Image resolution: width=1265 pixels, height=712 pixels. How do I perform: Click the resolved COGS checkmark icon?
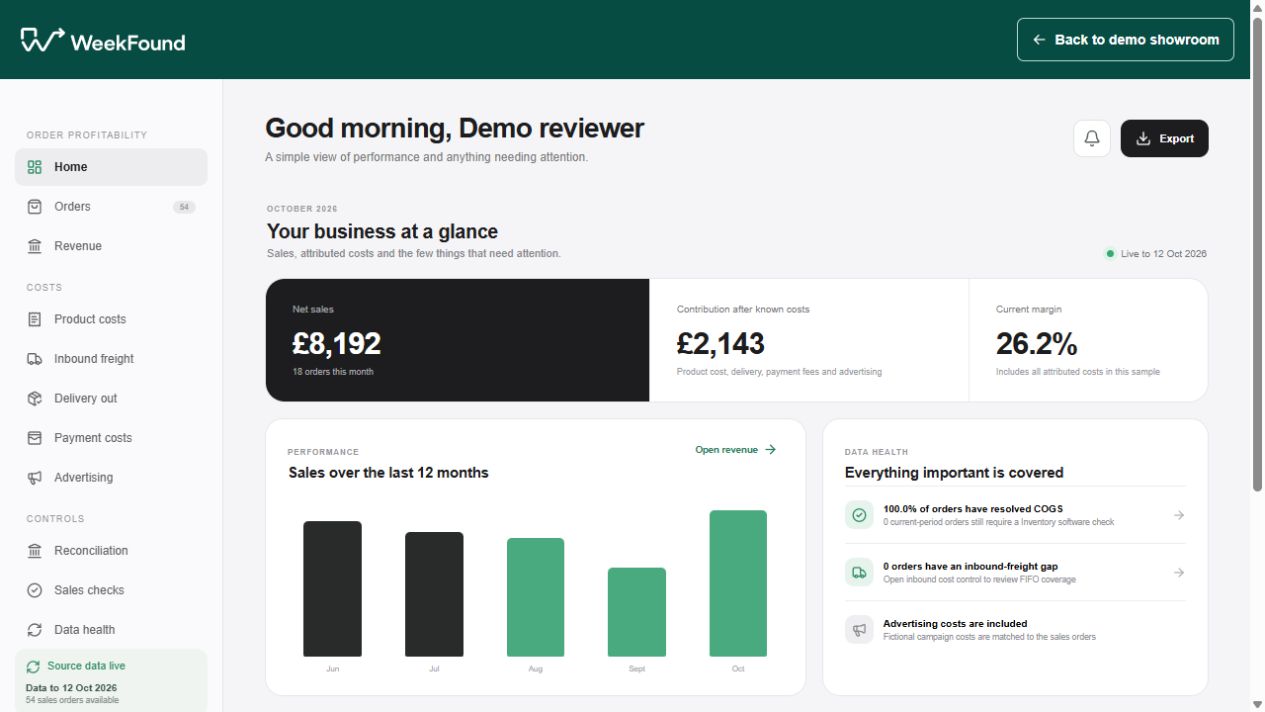[x=859, y=515]
